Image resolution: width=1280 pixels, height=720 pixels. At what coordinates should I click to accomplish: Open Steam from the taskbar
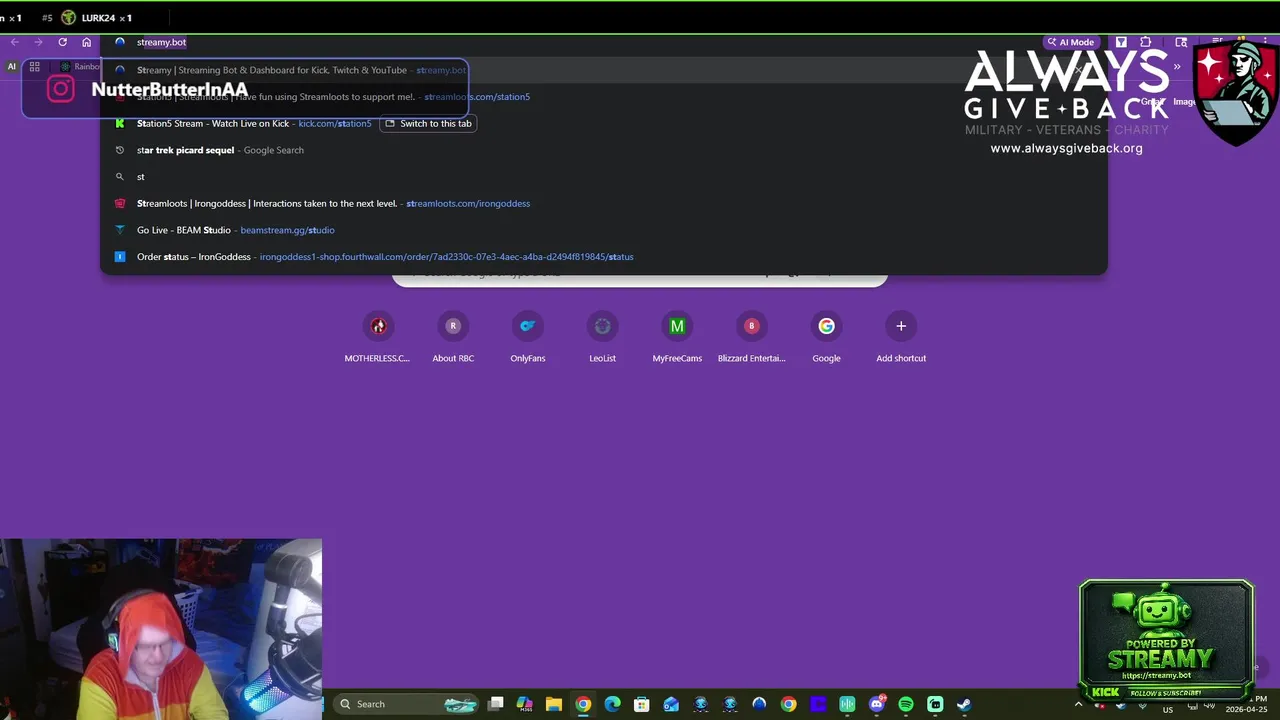coord(964,704)
